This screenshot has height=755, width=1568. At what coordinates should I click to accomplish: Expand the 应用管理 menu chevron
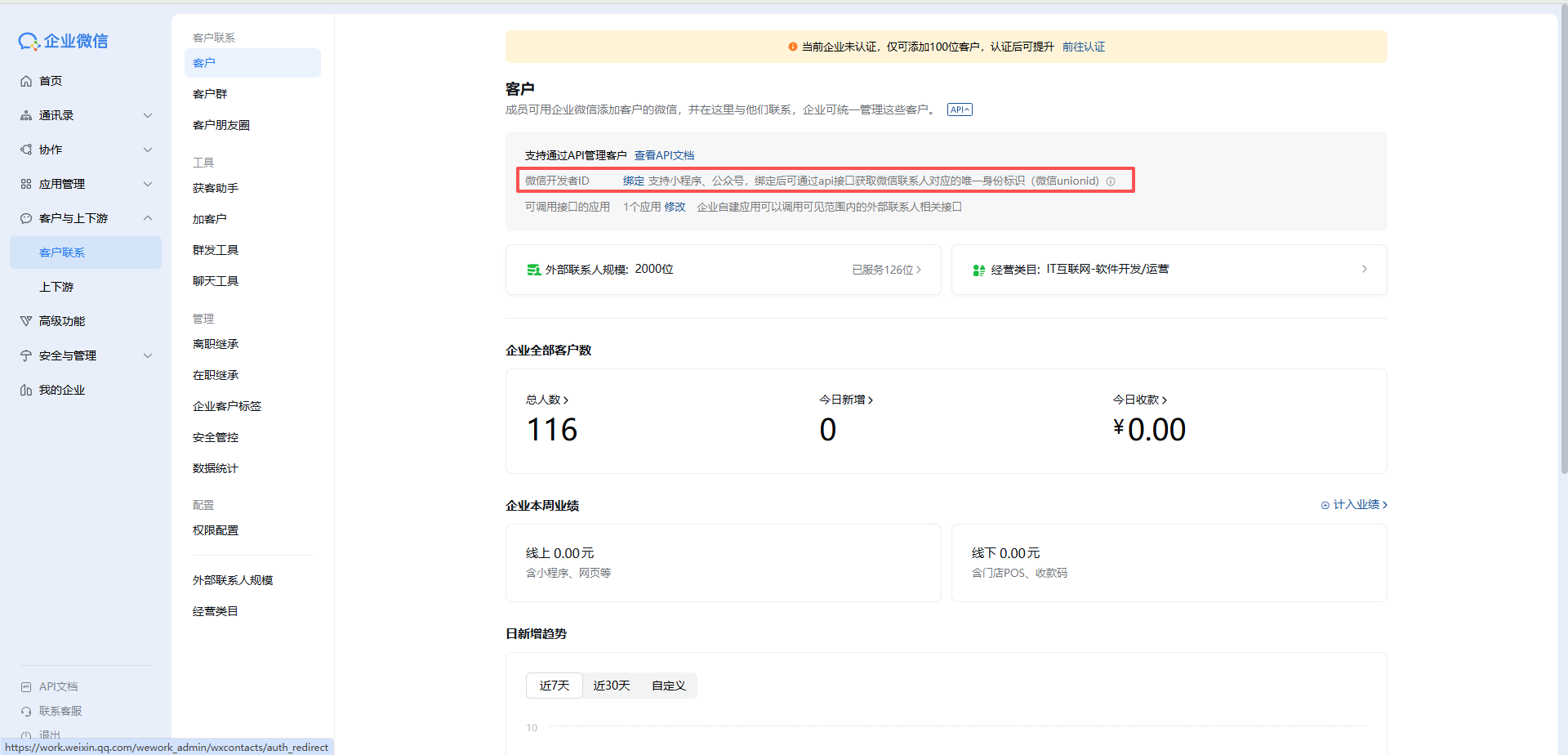(148, 184)
